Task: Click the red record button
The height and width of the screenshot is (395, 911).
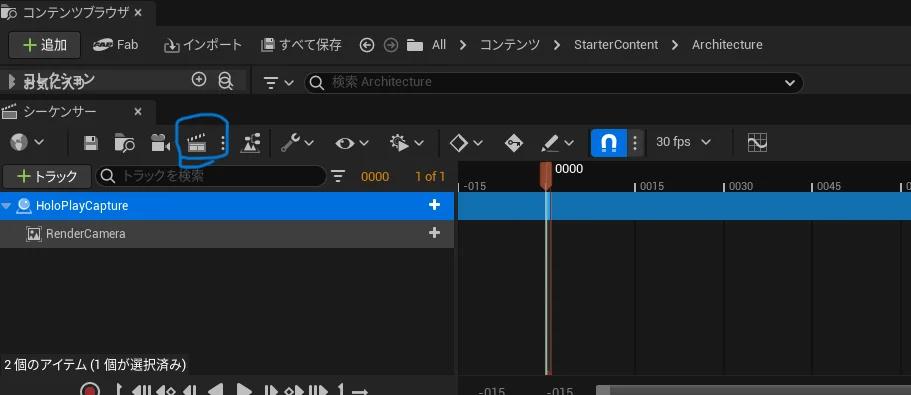Action: click(89, 389)
